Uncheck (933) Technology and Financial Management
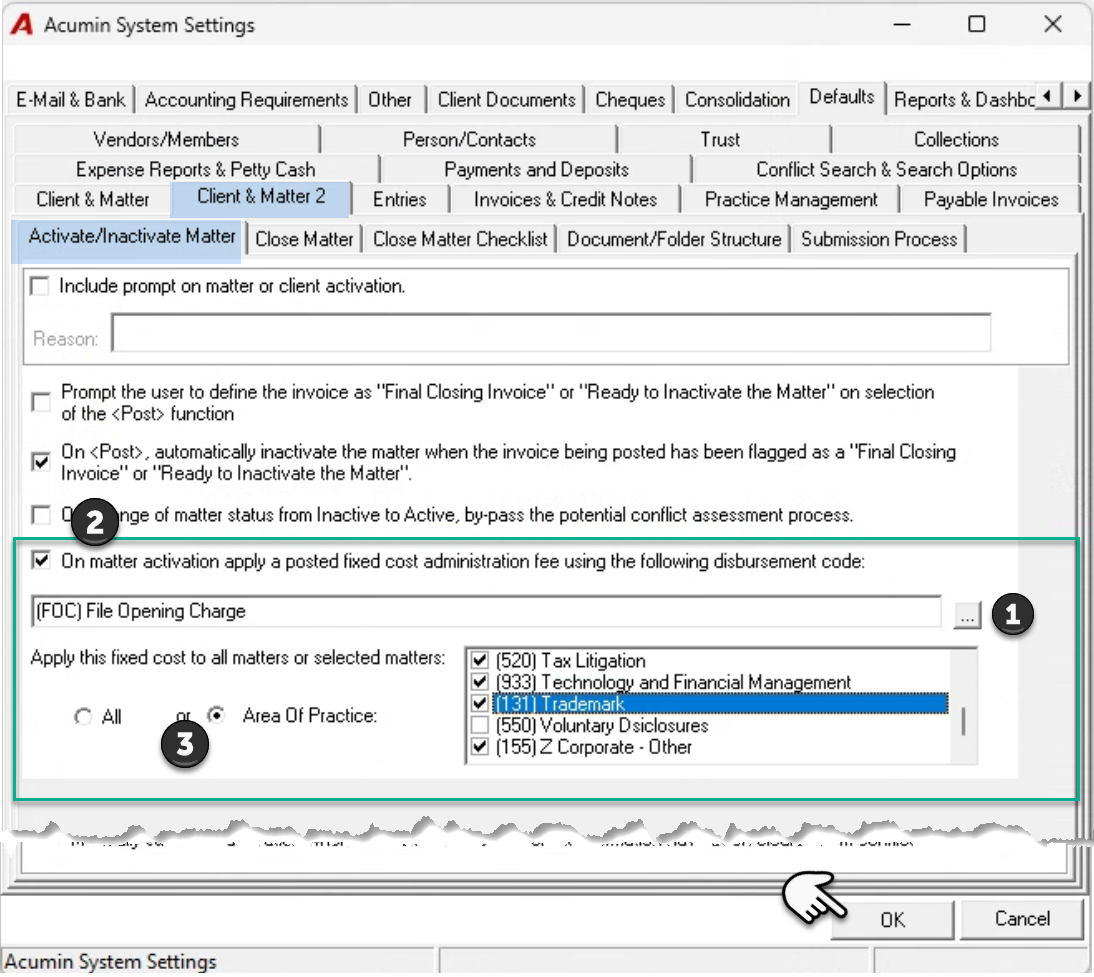Image resolution: width=1094 pixels, height=977 pixels. [479, 682]
